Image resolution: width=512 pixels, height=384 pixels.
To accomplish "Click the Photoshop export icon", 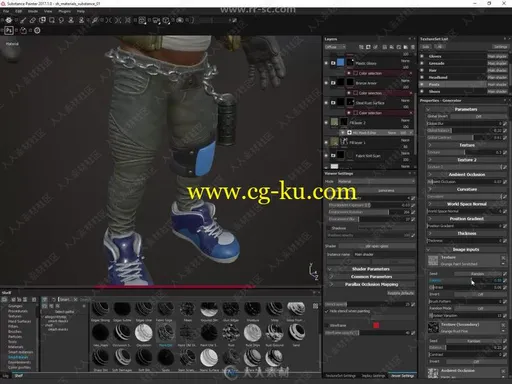I will pyautogui.click(x=9, y=31).
